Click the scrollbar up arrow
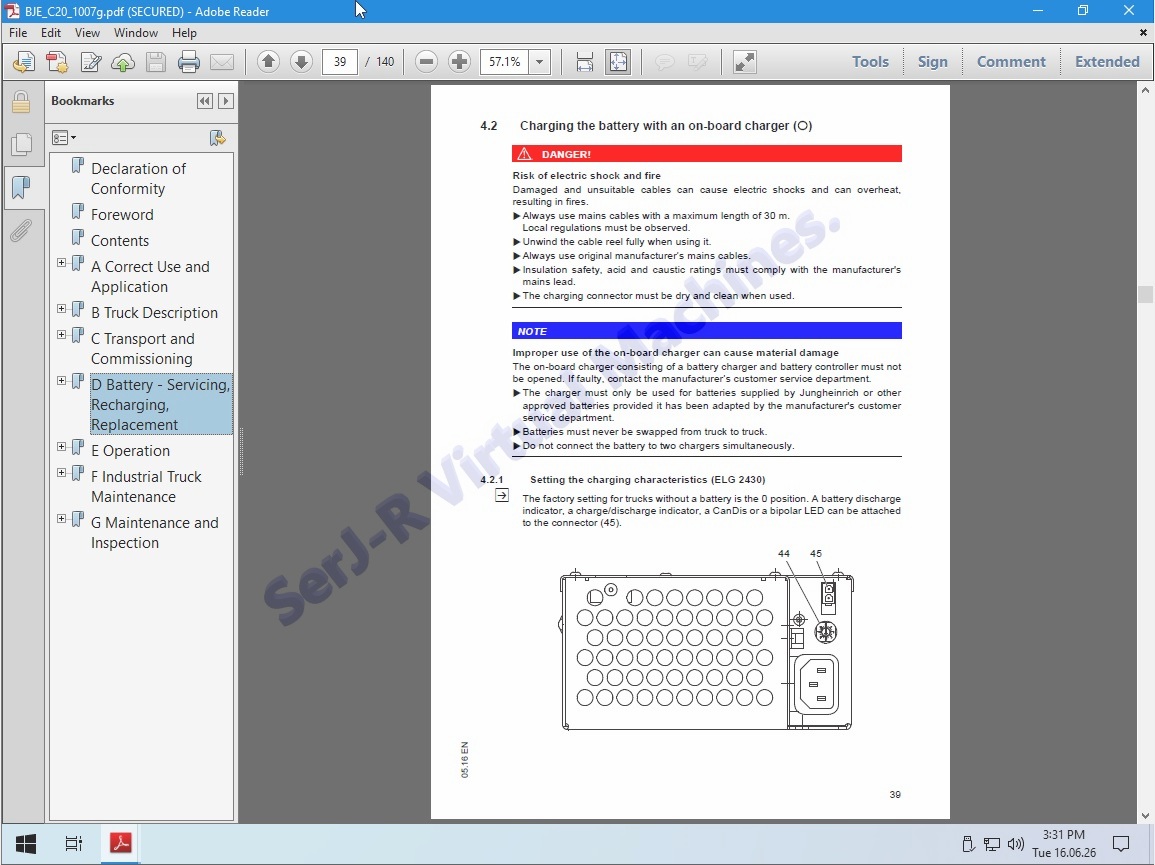Viewport: 1155px width, 865px height. point(1145,90)
